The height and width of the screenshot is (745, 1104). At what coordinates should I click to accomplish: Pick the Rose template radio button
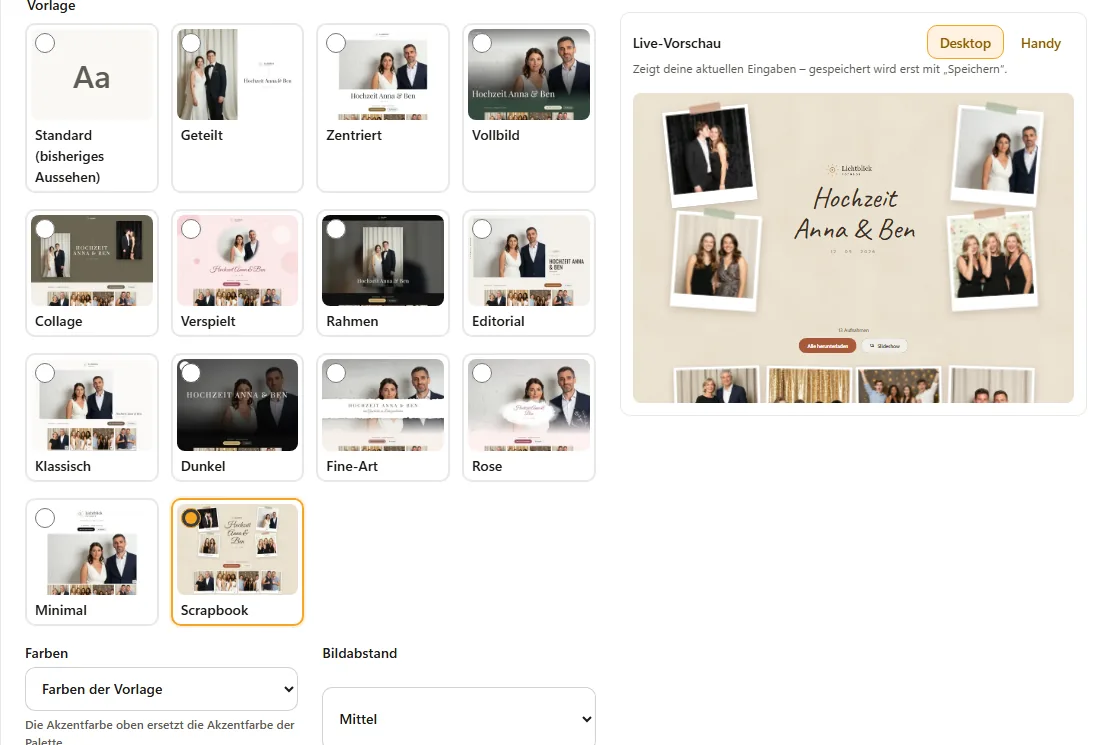[482, 373]
